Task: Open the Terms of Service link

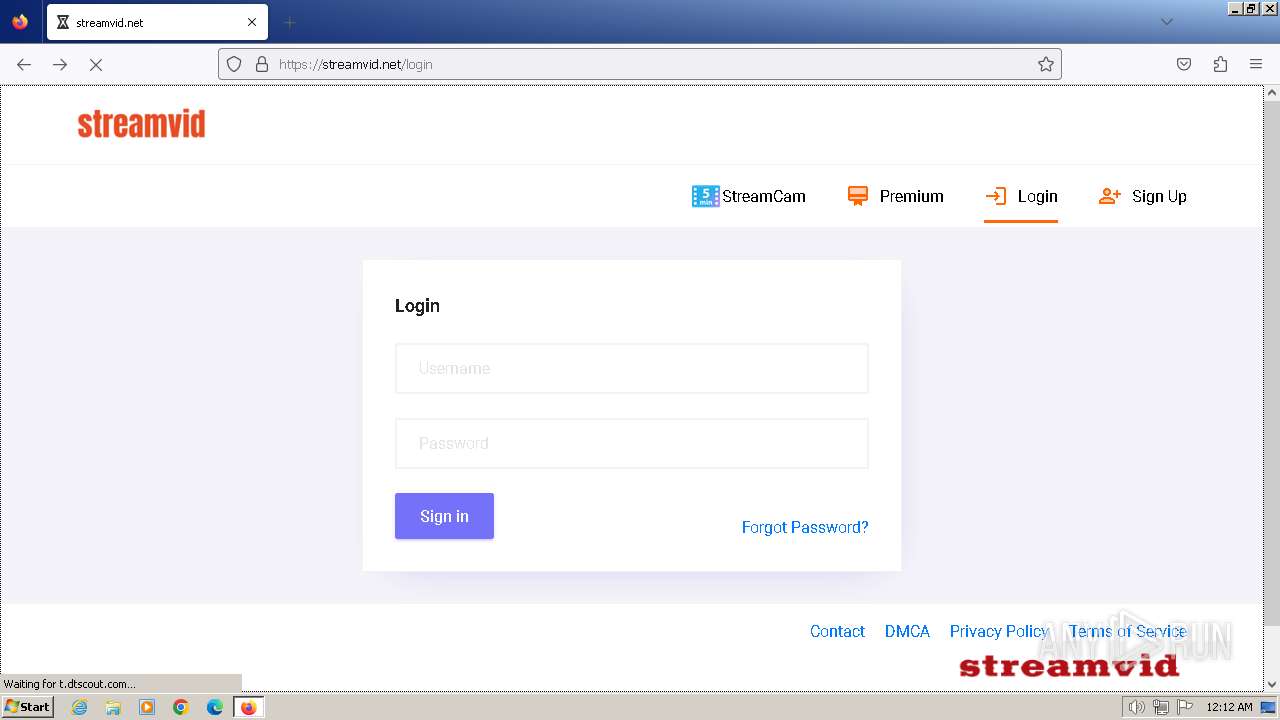Action: (x=1127, y=631)
